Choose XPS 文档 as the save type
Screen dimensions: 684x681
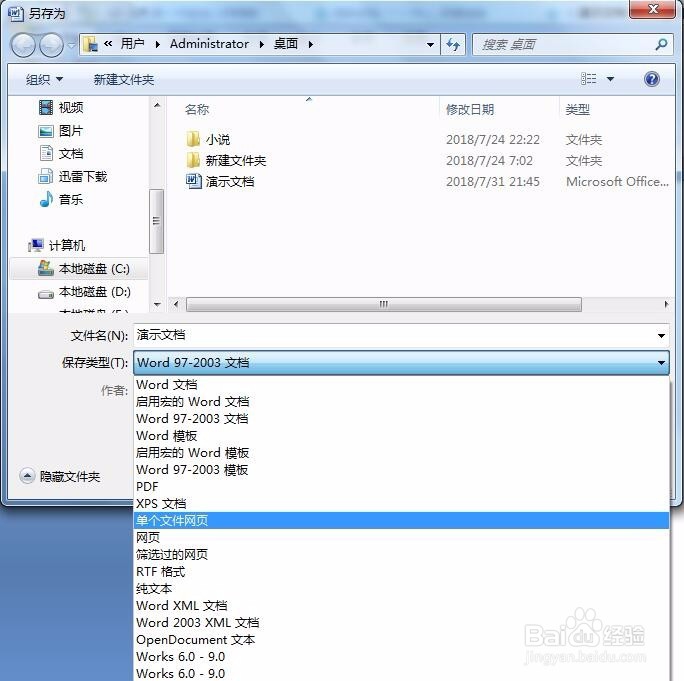401,504
